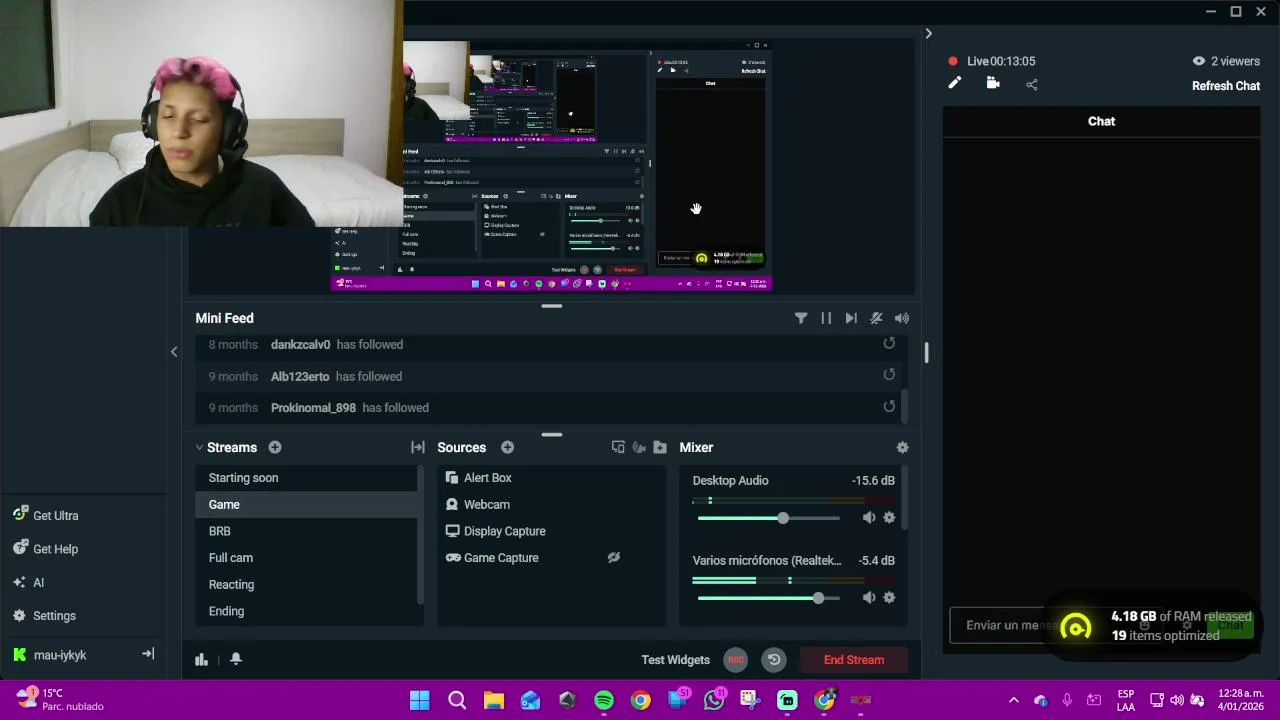Pause the Mini Feed alert queue
The height and width of the screenshot is (720, 1280).
coord(826,318)
